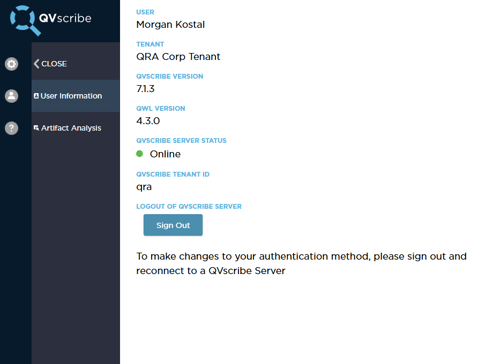Image resolution: width=500 pixels, height=364 pixels.
Task: Collapse the menu with CLOSE chevron
Action: 50,64
